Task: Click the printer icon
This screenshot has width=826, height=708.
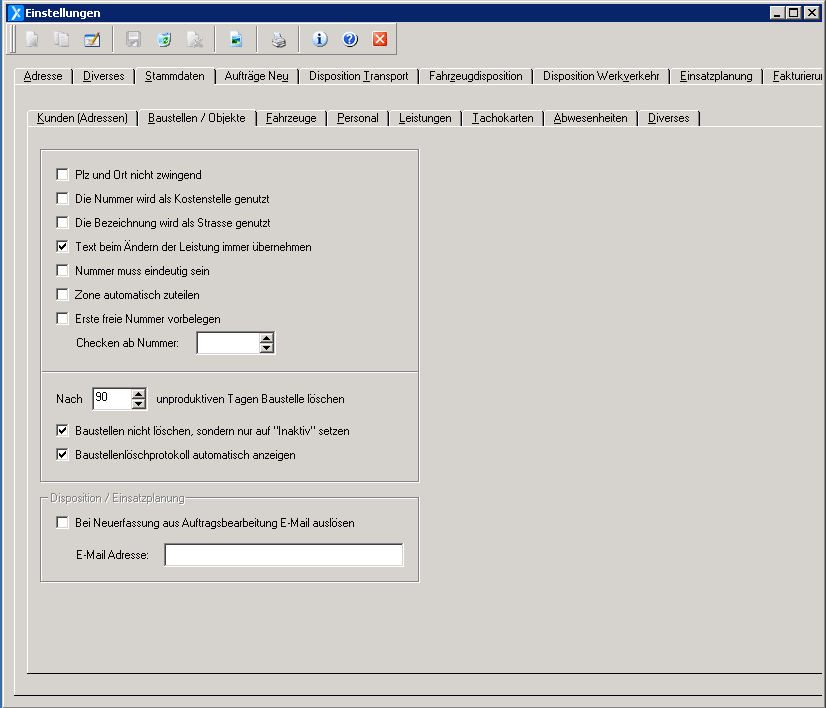Action: [x=279, y=40]
